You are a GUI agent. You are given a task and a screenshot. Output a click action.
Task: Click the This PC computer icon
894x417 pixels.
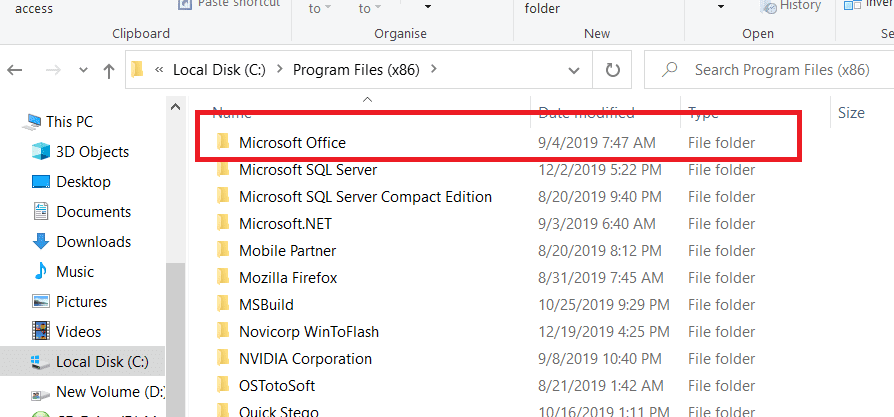(x=31, y=122)
